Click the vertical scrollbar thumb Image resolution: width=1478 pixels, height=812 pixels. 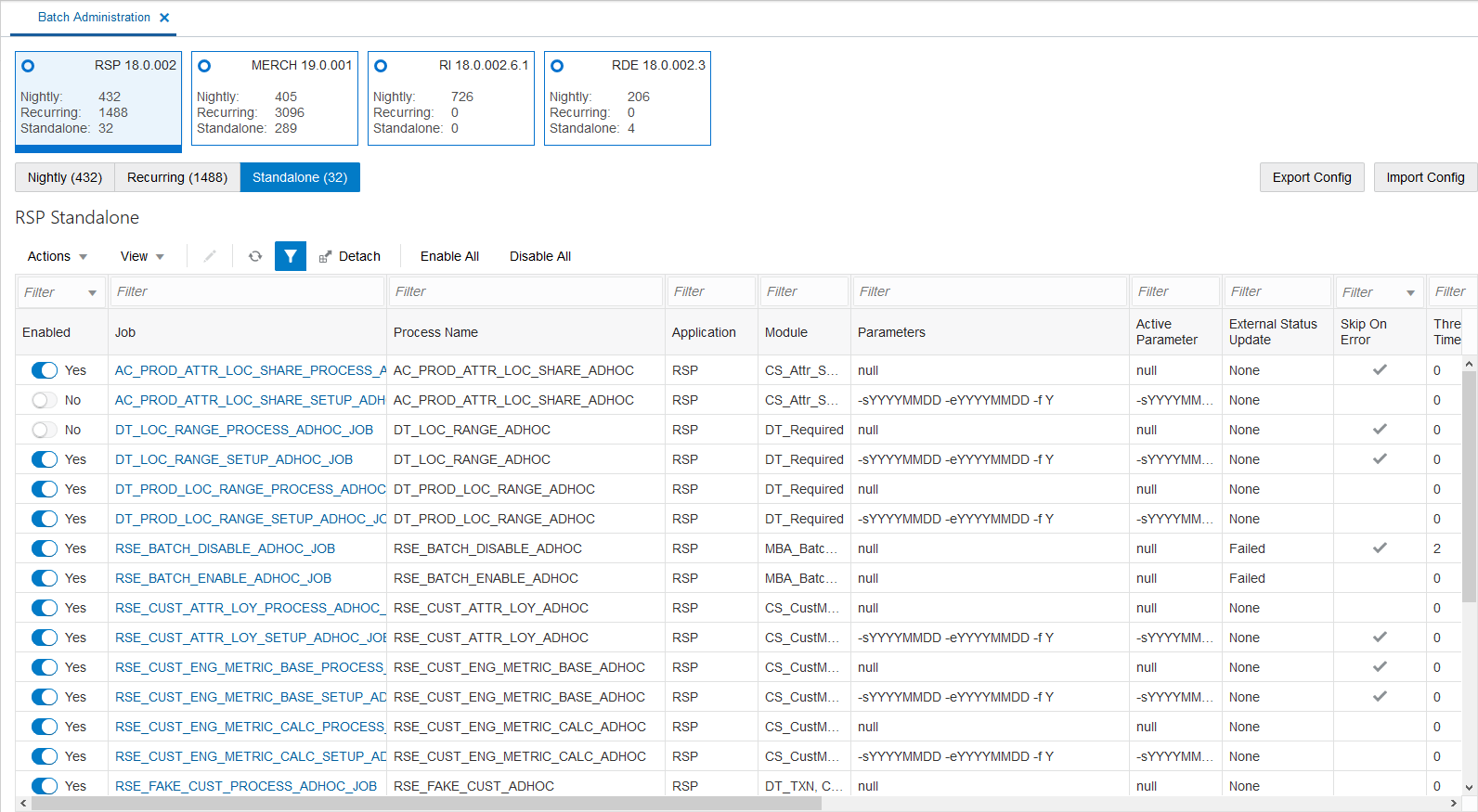tap(1469, 487)
